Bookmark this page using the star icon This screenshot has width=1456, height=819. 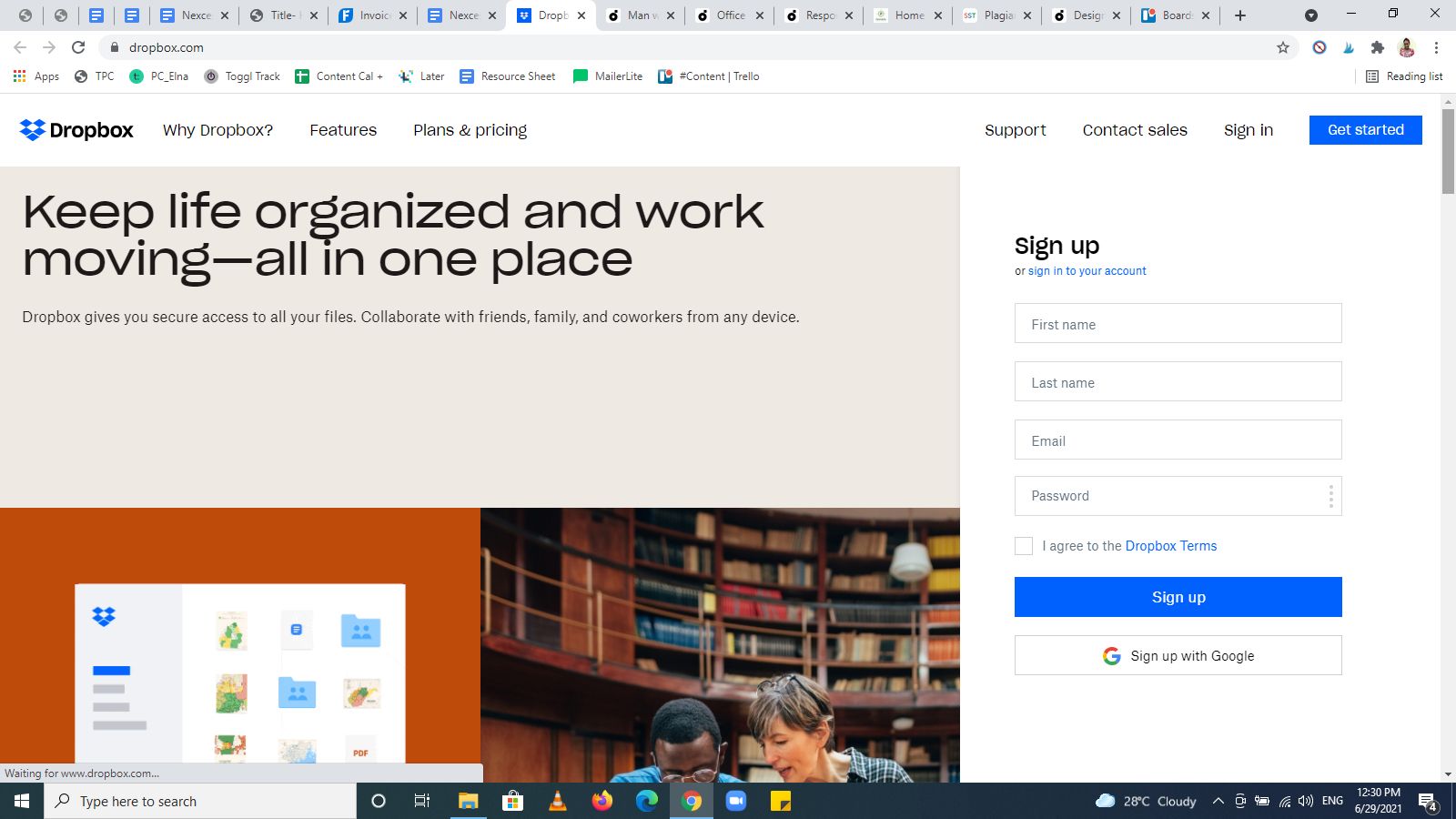(1282, 46)
